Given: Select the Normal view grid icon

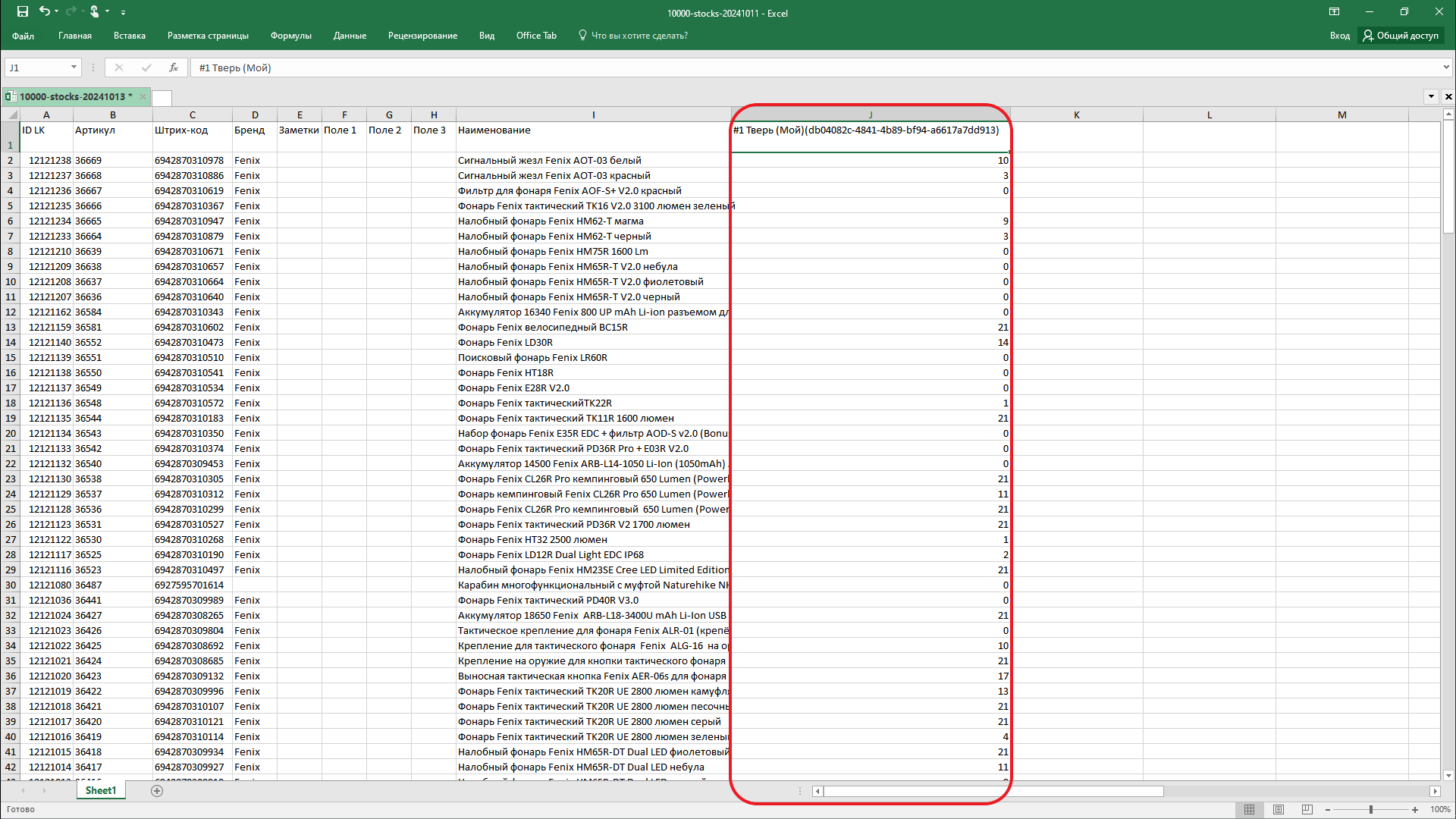Looking at the screenshot, I should tap(1250, 810).
